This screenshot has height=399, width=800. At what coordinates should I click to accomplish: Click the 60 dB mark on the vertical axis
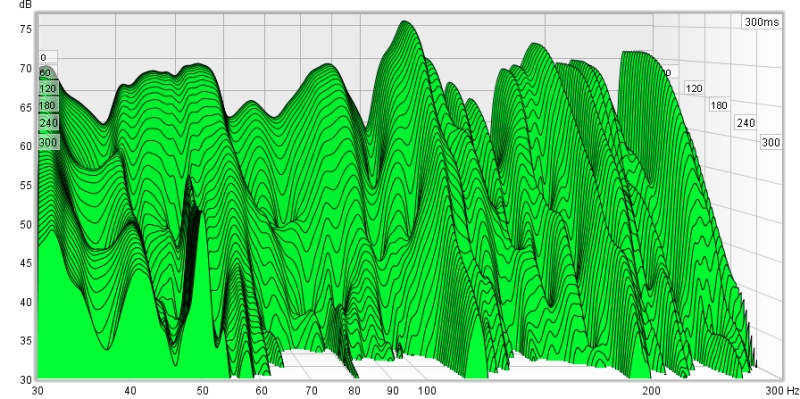tap(26, 146)
